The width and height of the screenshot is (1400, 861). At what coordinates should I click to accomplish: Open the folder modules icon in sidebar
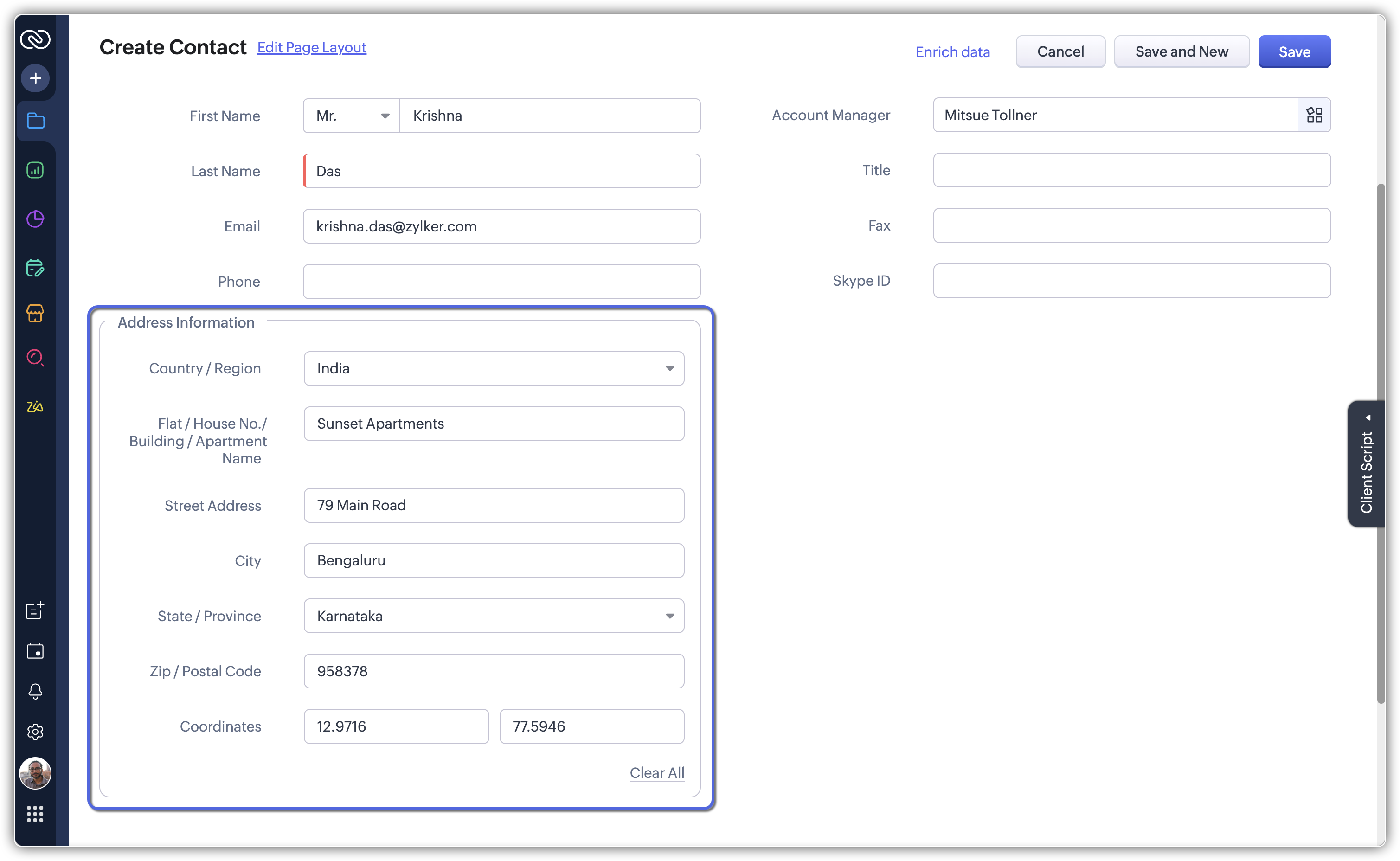[35, 121]
